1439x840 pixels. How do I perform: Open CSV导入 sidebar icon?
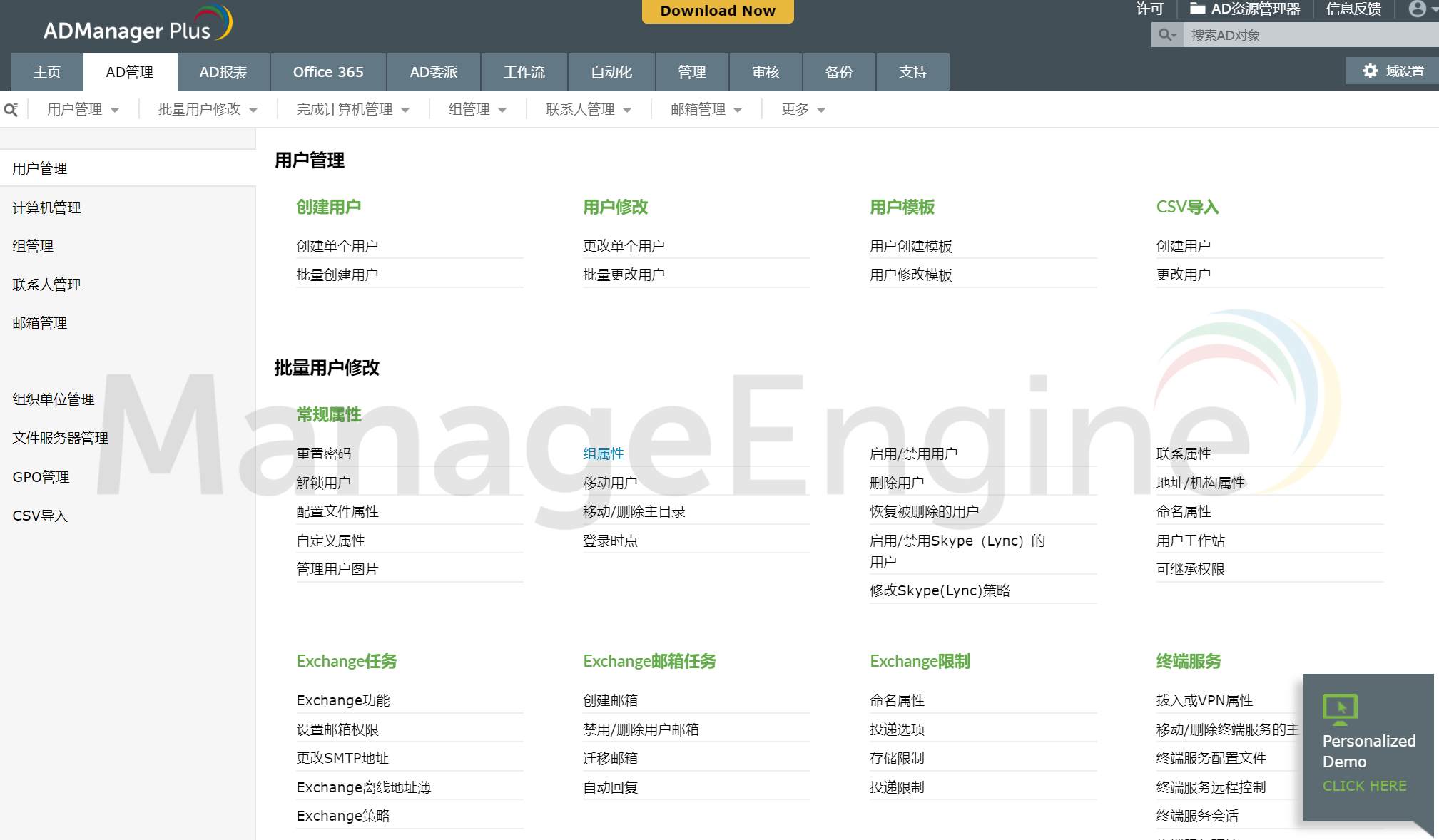coord(41,515)
